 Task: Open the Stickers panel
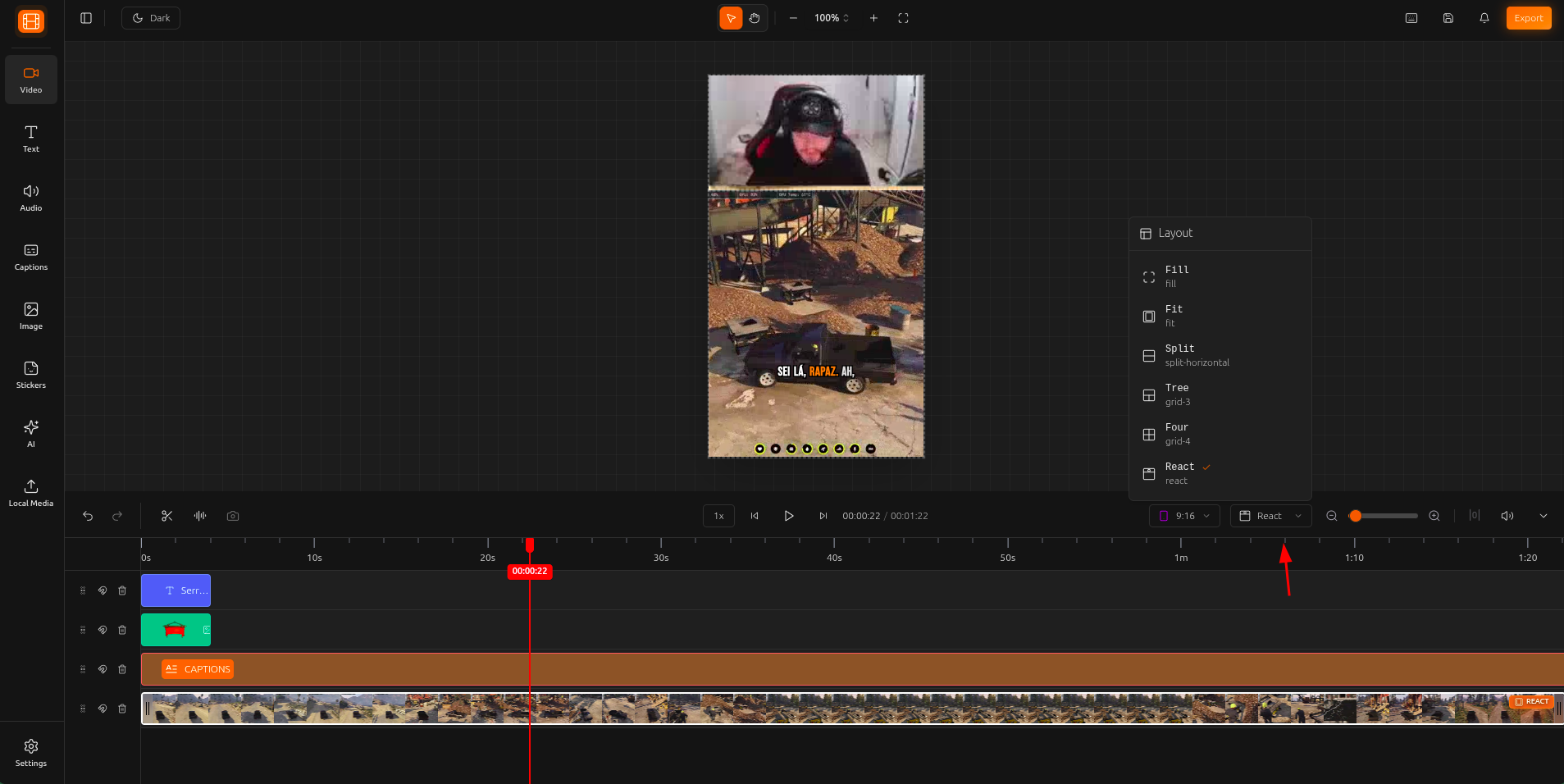tap(31, 375)
